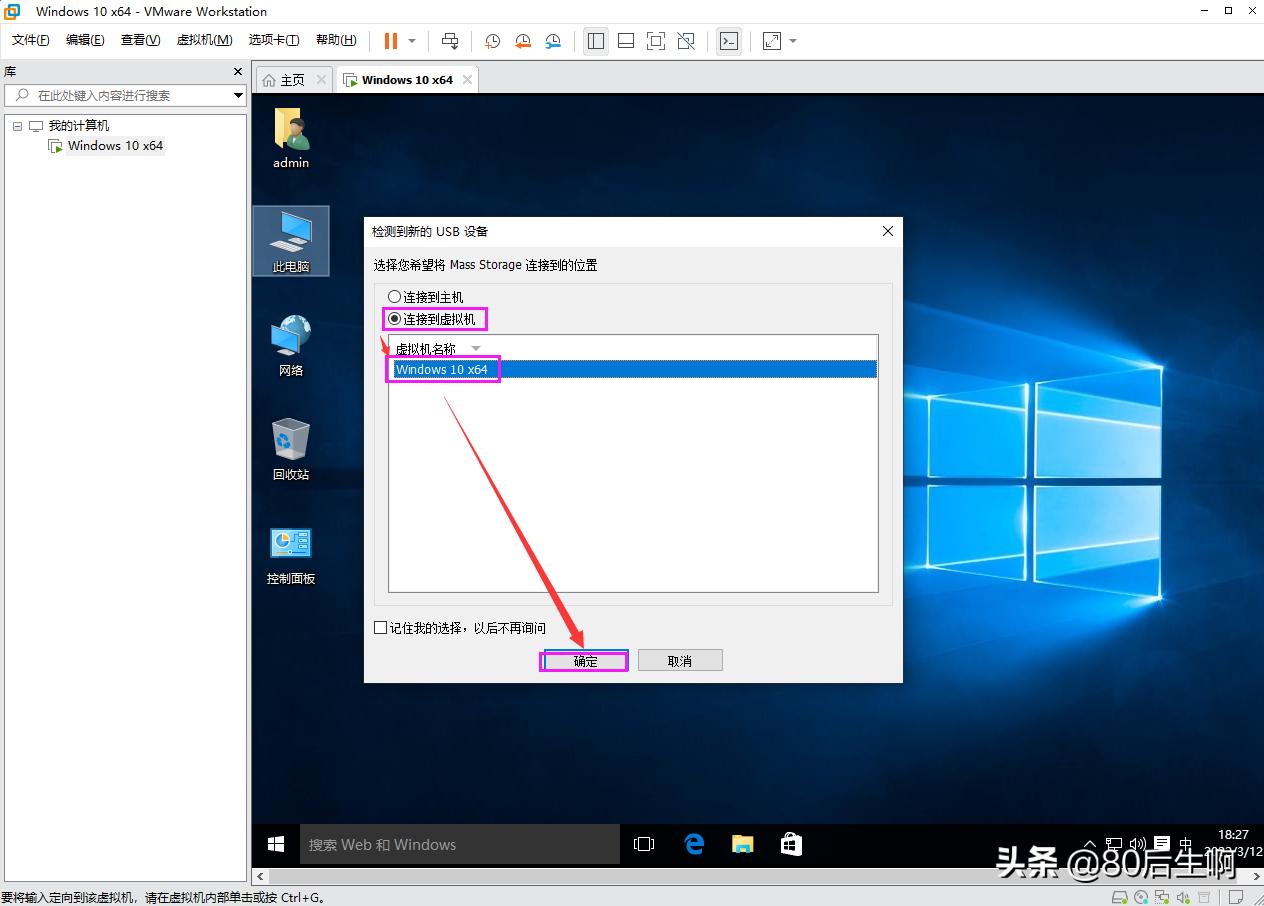Viewport: 1264px width, 906px height.
Task: Open the console view icon
Action: click(730, 41)
